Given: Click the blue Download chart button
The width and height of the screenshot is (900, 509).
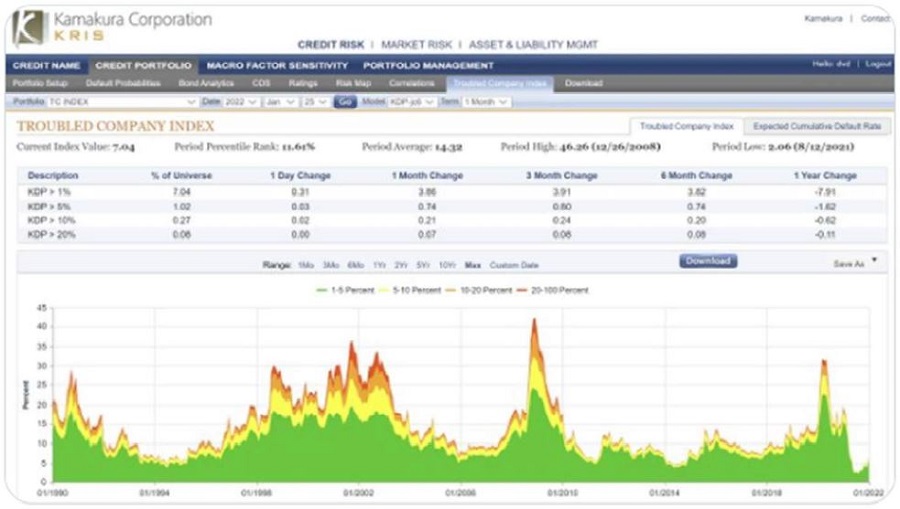Looking at the screenshot, I should click(709, 261).
